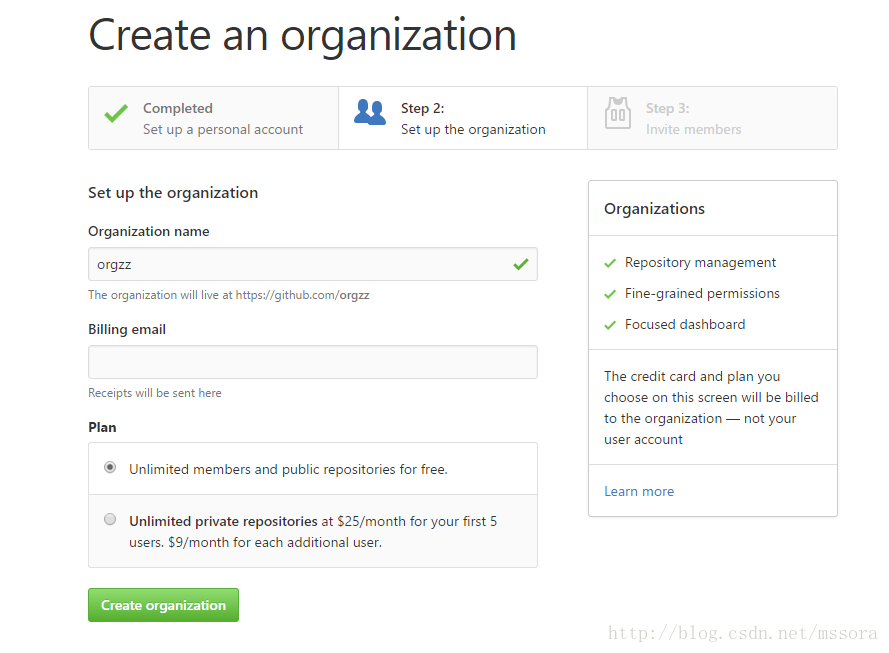Open Step 3: Invite members
Image resolution: width=889 pixels, height=653 pixels.
pos(712,118)
